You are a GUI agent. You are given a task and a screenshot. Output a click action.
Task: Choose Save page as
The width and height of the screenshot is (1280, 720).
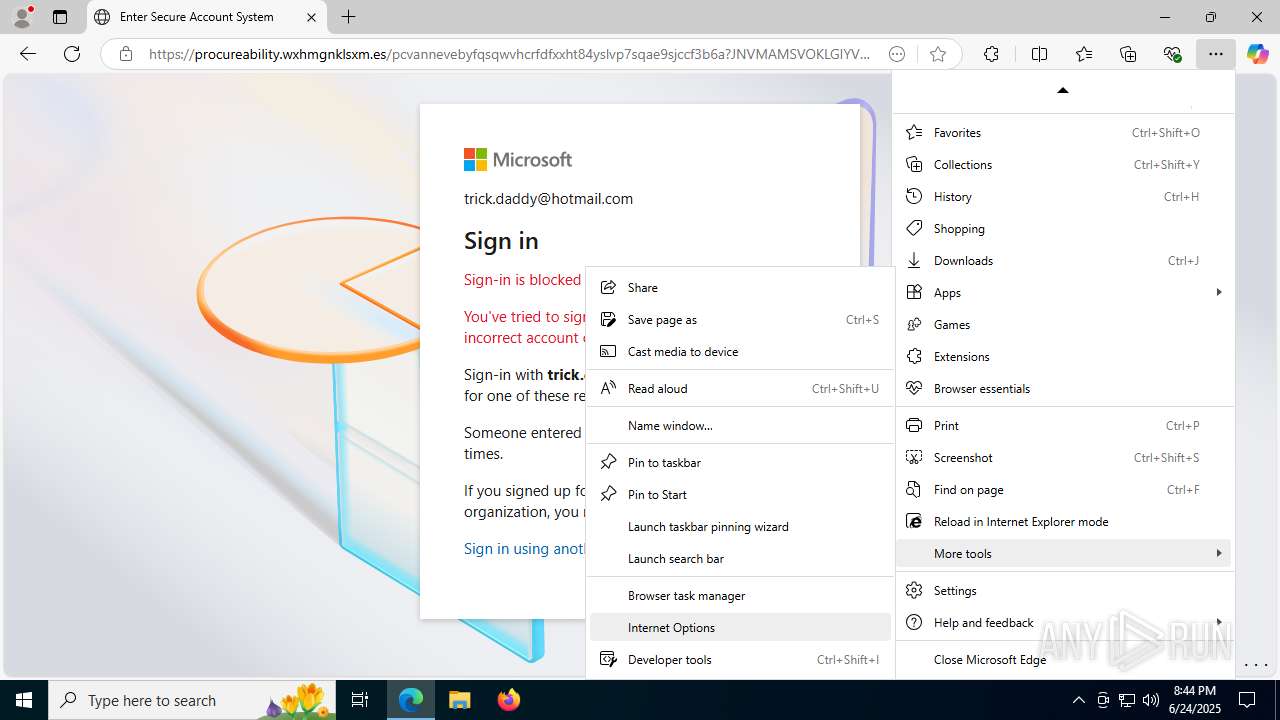click(740, 319)
